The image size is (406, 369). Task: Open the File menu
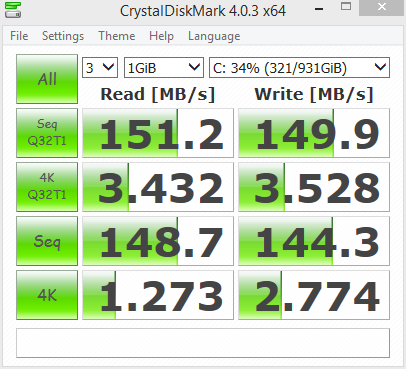point(19,36)
